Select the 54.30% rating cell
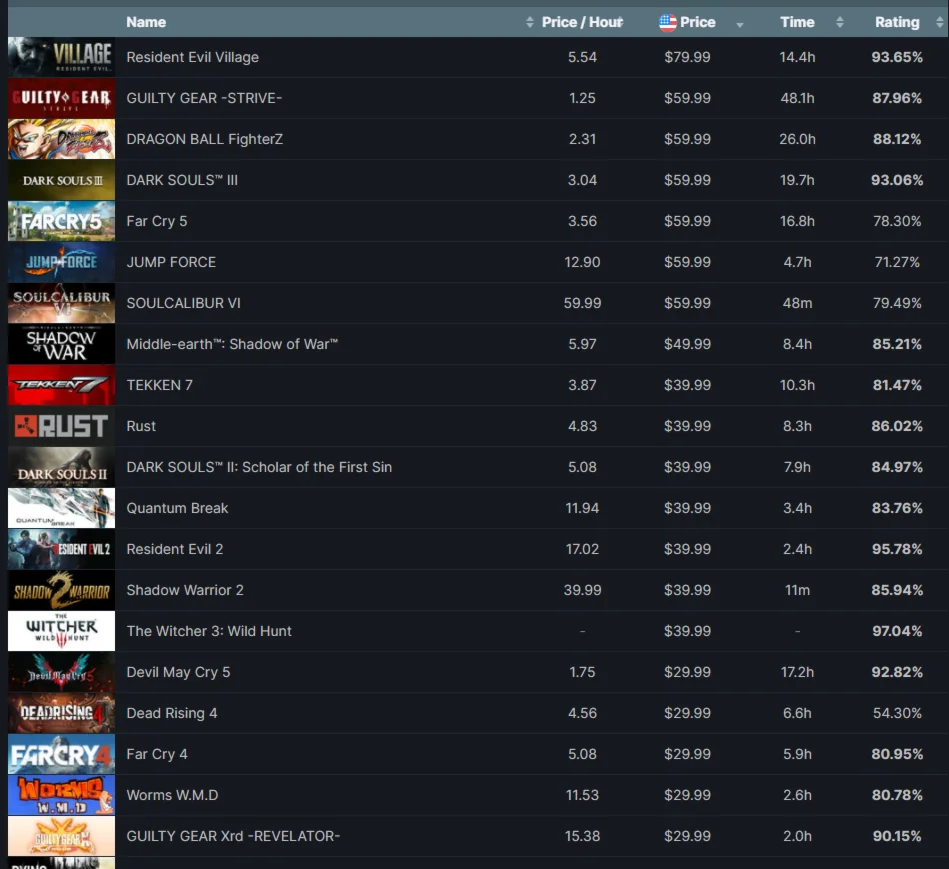This screenshot has height=869, width=949. (896, 713)
